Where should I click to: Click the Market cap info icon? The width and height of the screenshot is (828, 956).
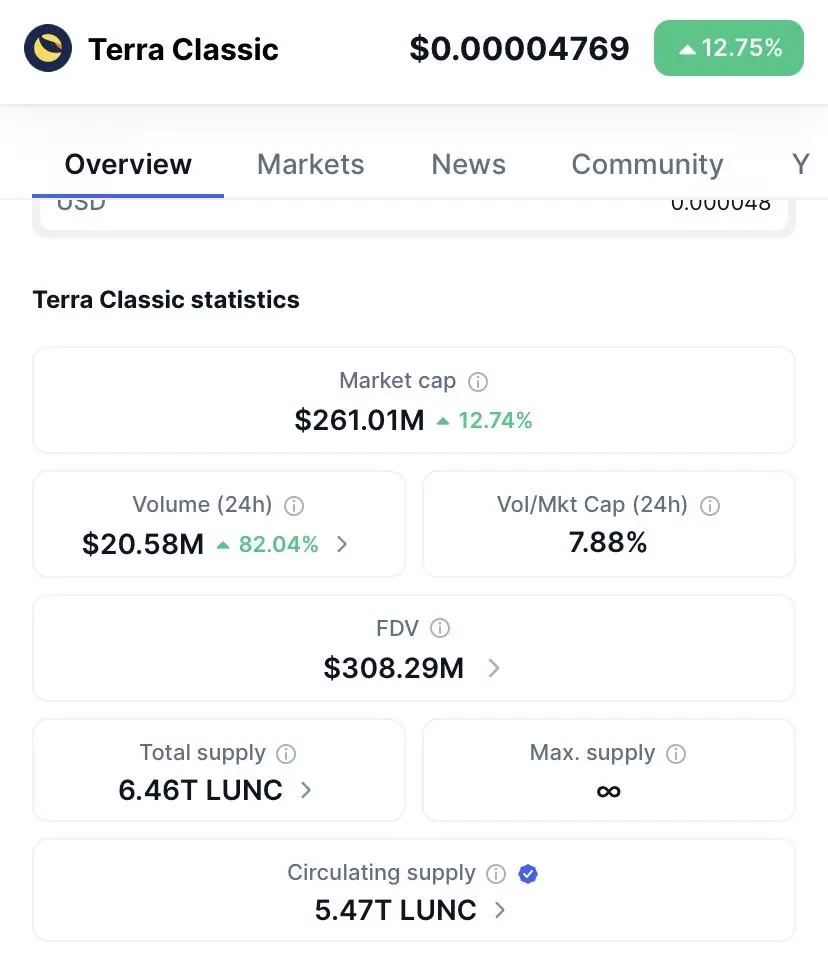[x=478, y=381]
